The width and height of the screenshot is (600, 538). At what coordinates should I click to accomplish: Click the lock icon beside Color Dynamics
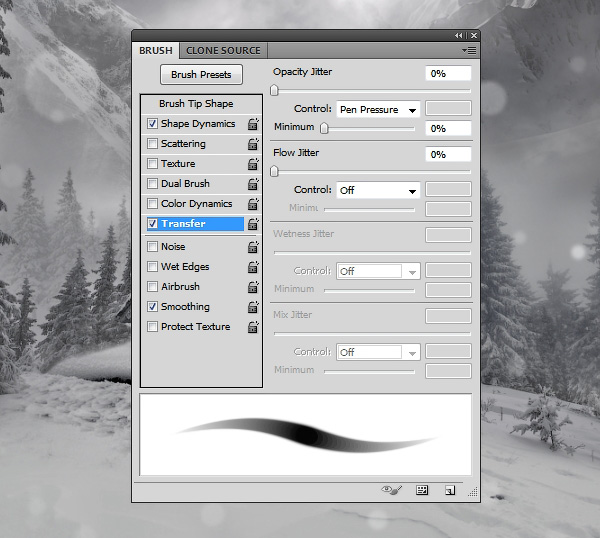pos(253,204)
